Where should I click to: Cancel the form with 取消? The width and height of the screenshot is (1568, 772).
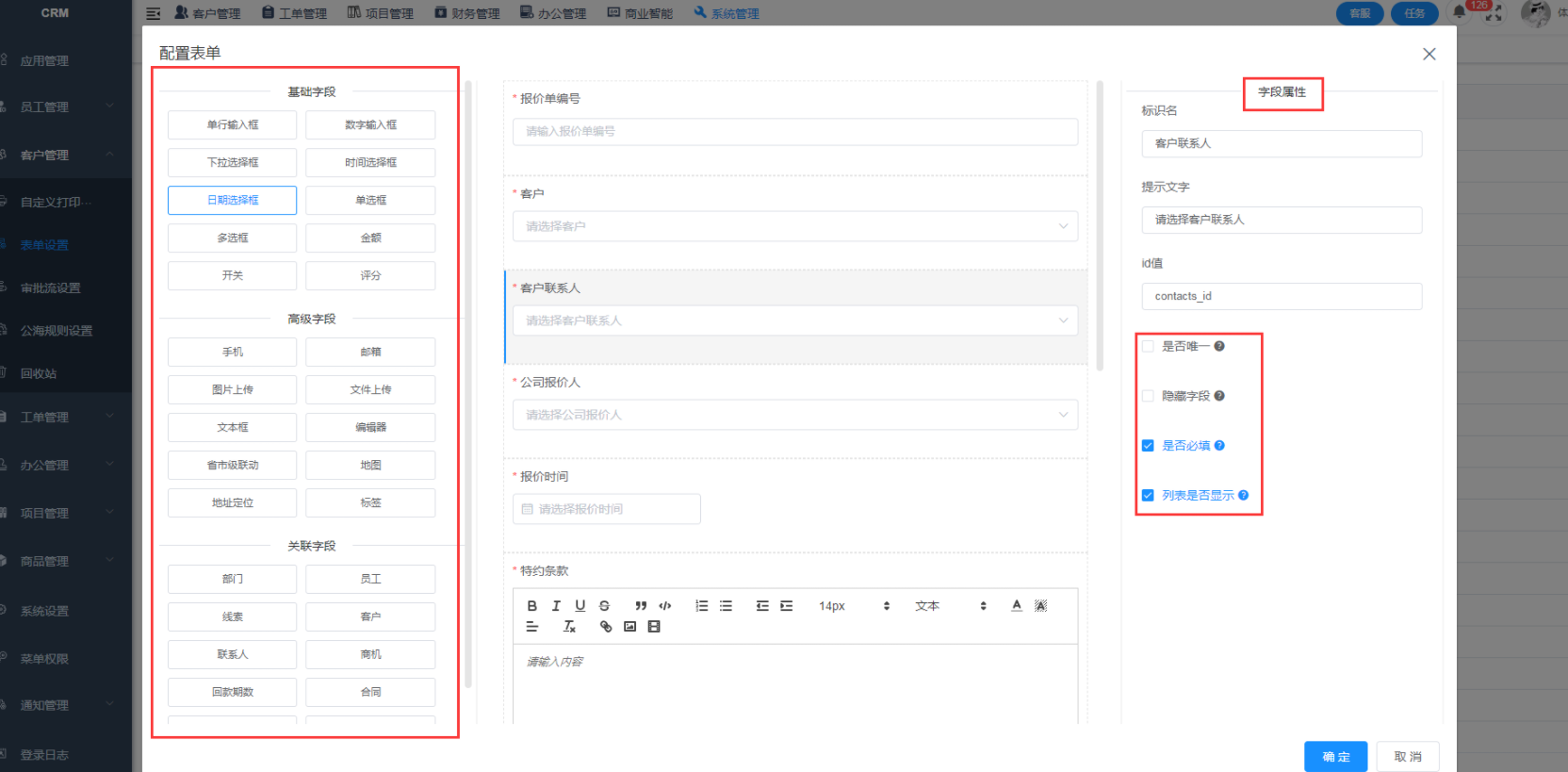1408,757
